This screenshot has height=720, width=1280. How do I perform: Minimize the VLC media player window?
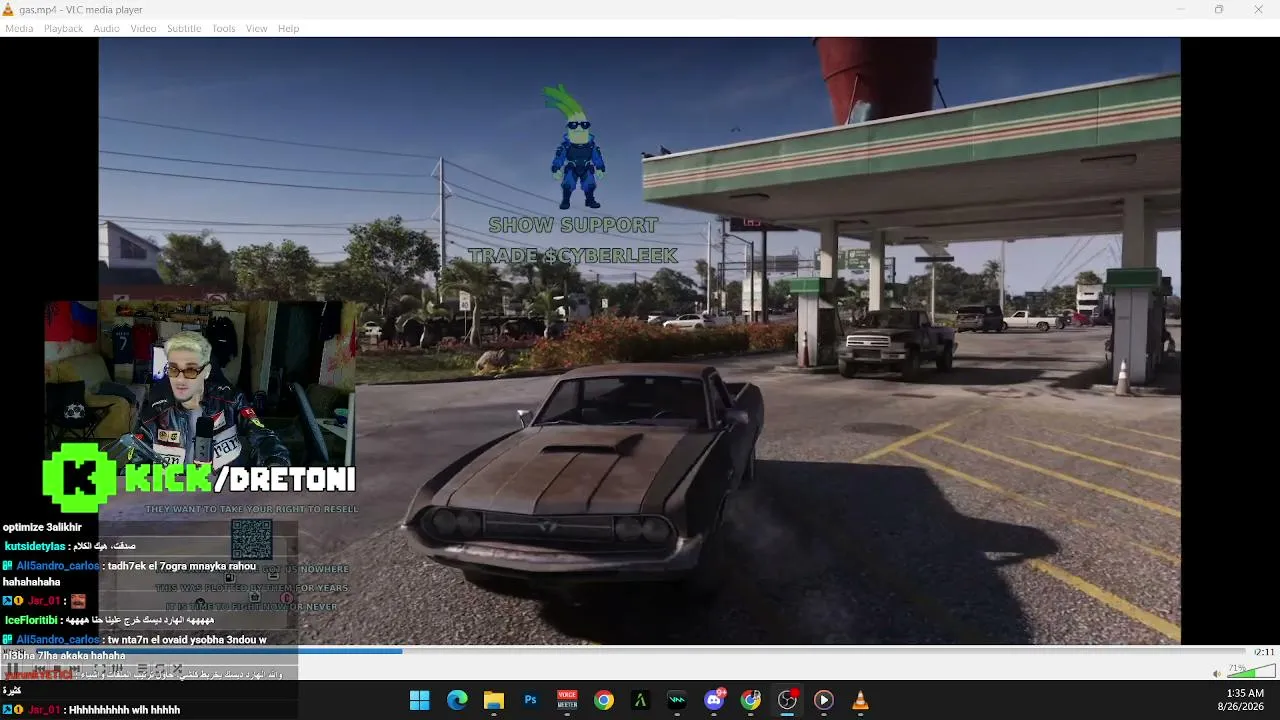click(1180, 10)
